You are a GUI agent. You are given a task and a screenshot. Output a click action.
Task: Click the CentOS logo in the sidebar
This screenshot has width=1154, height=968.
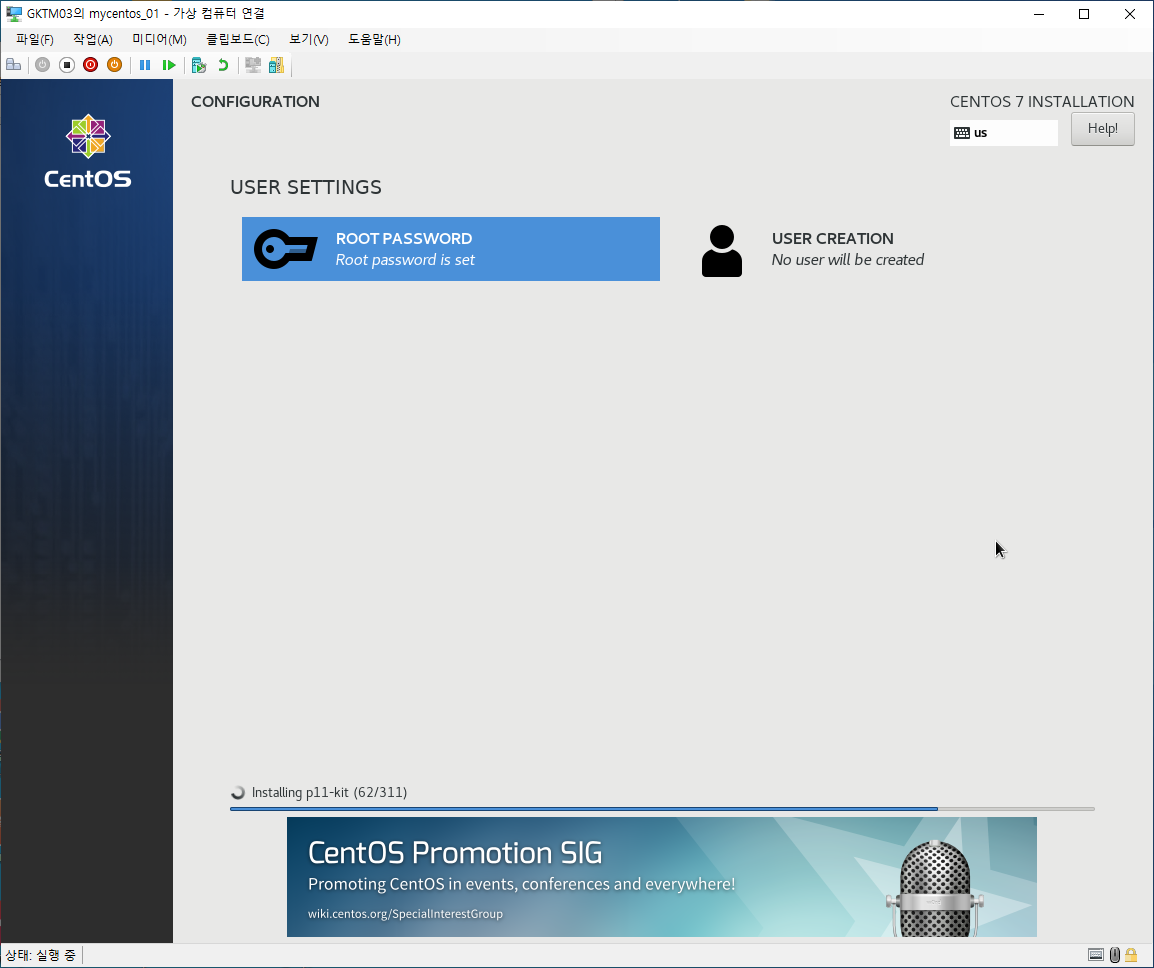point(88,152)
